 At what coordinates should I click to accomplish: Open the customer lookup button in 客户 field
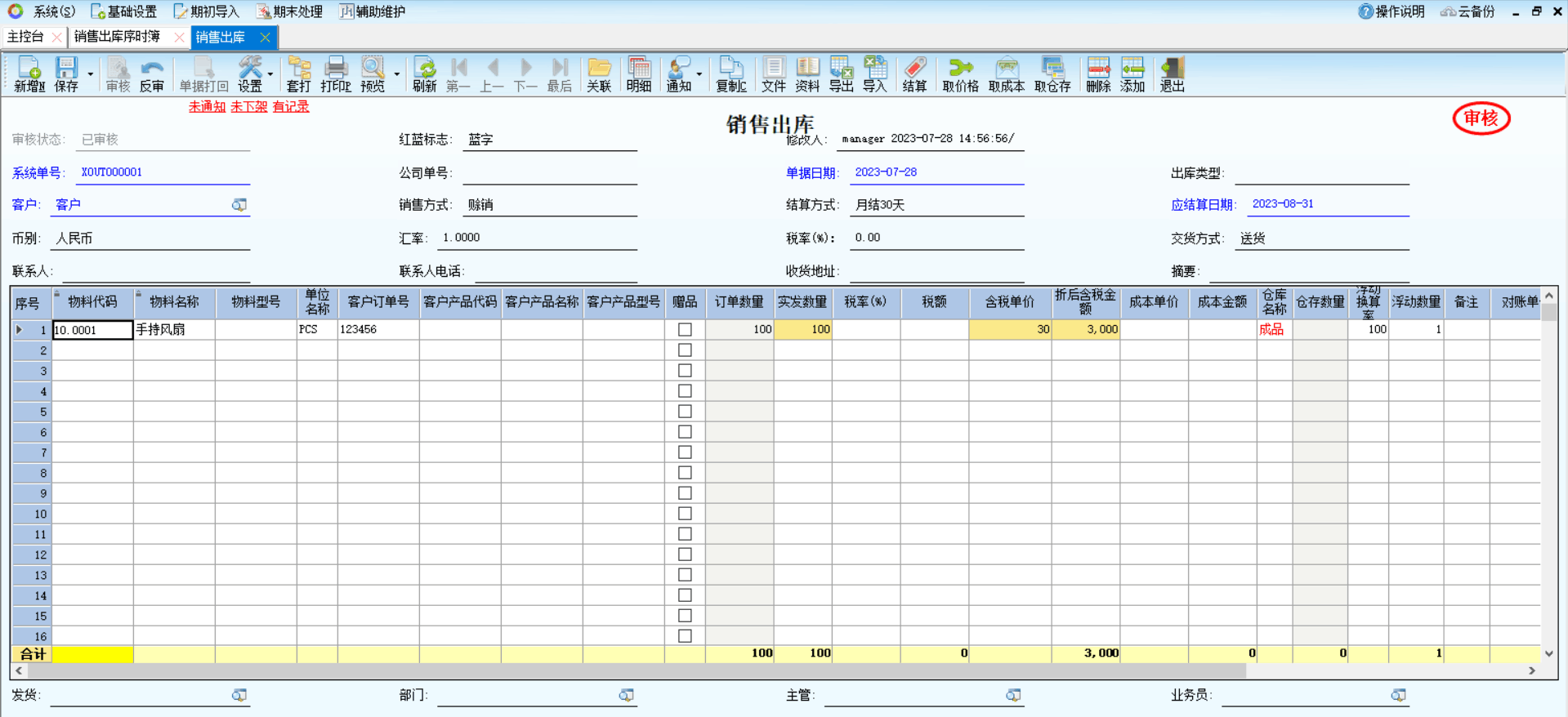239,205
